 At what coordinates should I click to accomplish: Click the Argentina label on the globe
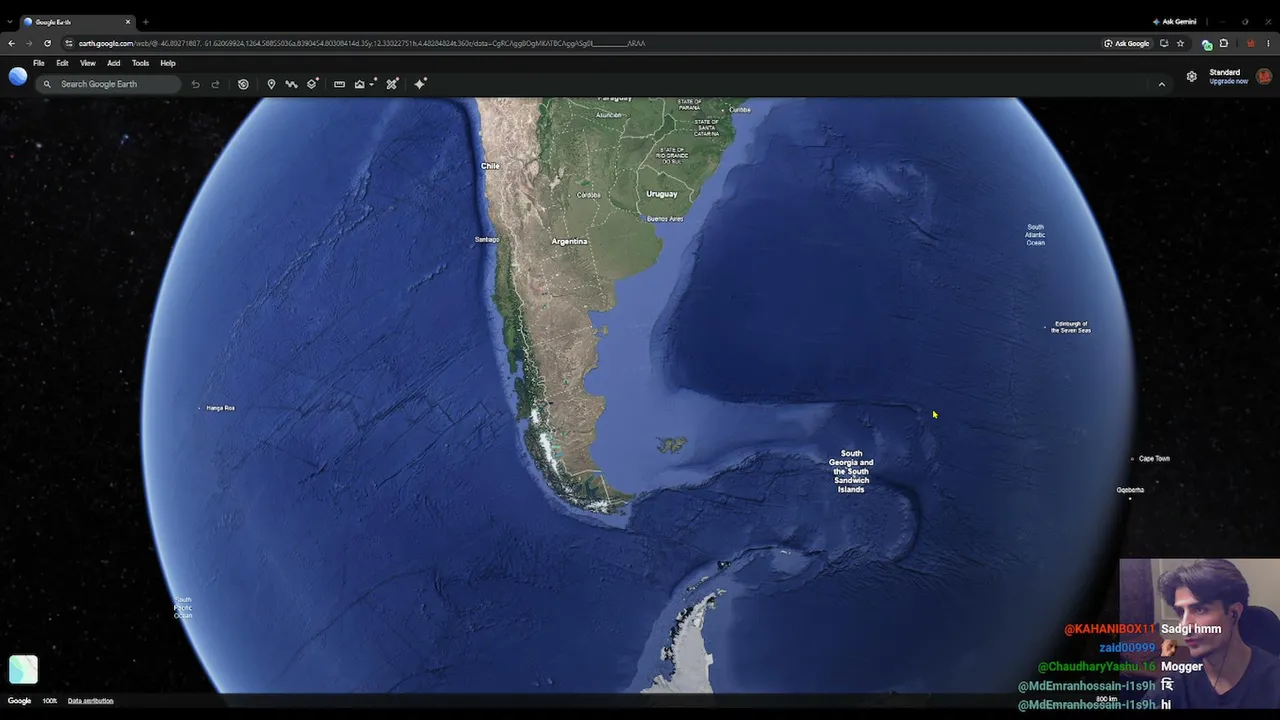(x=570, y=241)
